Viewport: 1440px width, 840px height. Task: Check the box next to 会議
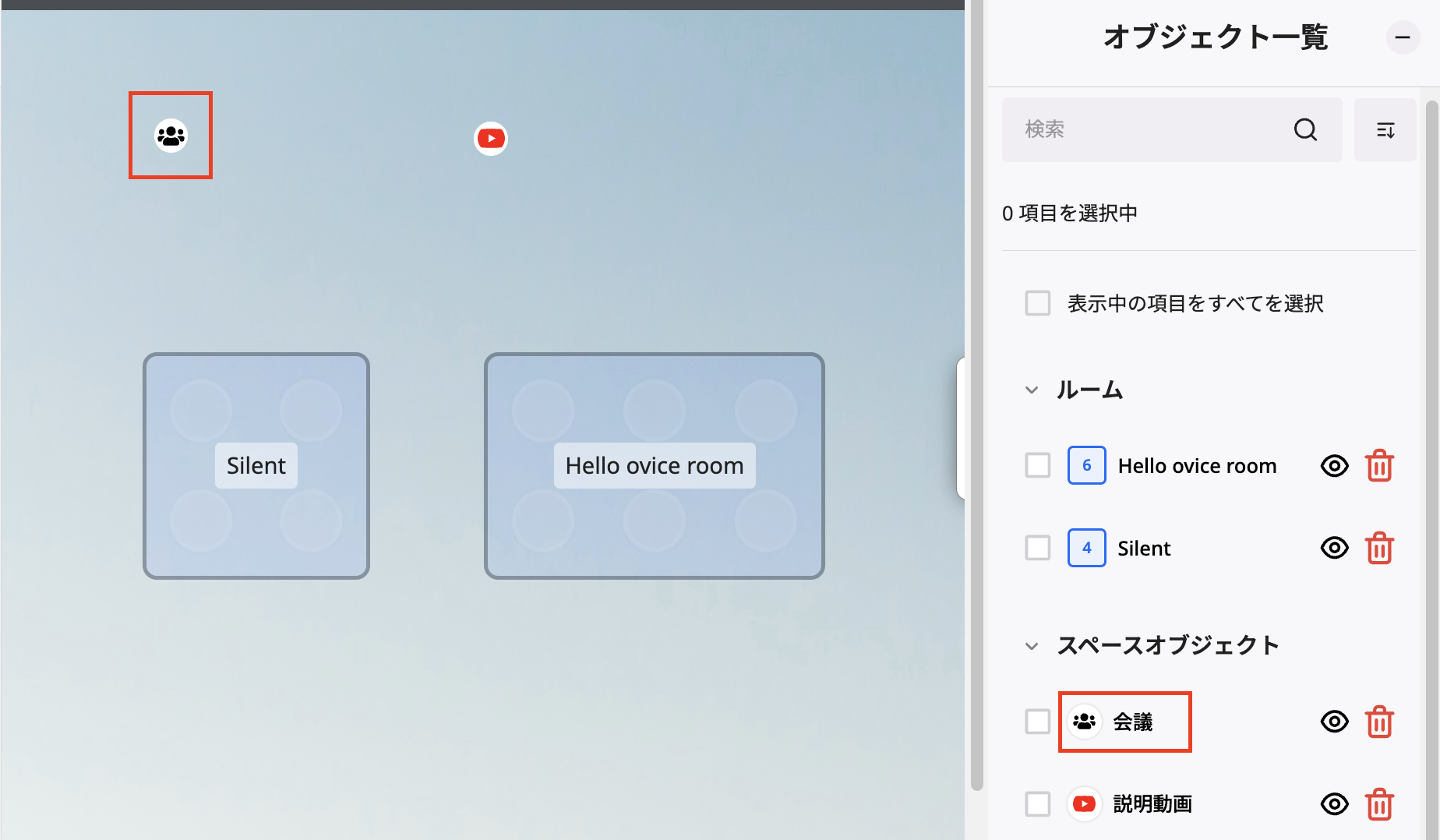coord(1037,722)
